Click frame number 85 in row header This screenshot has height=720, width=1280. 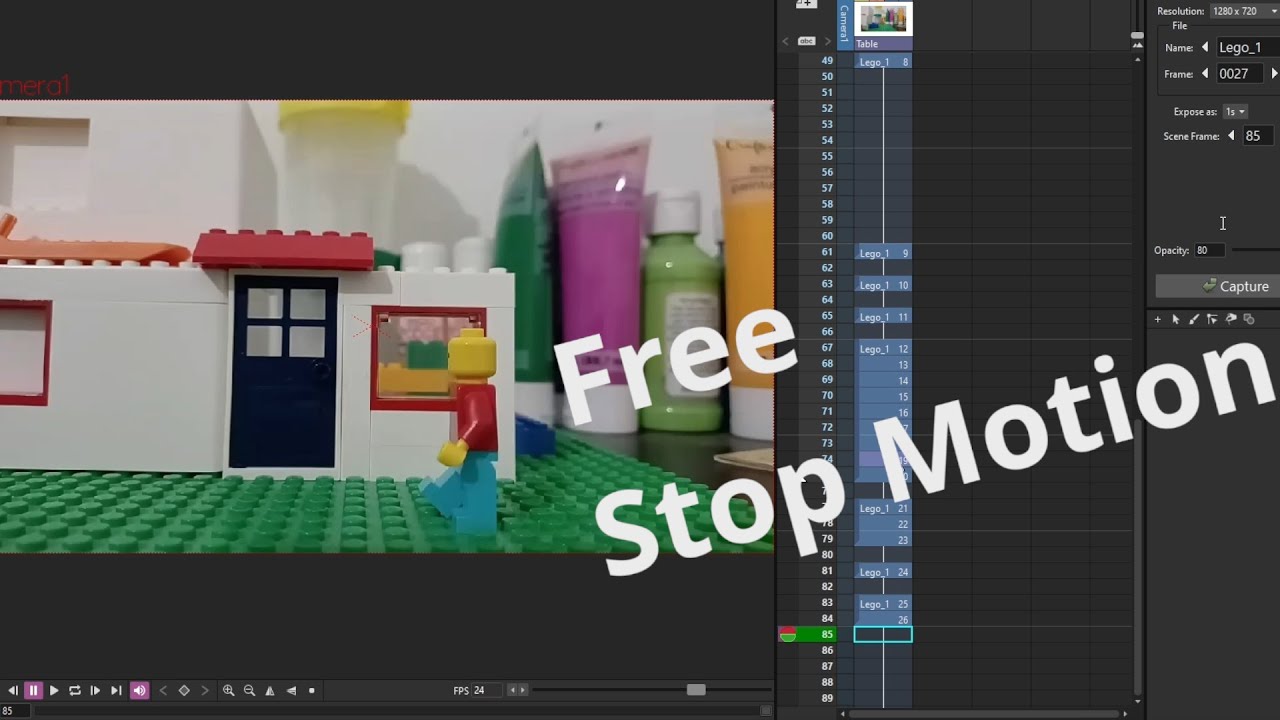click(827, 634)
